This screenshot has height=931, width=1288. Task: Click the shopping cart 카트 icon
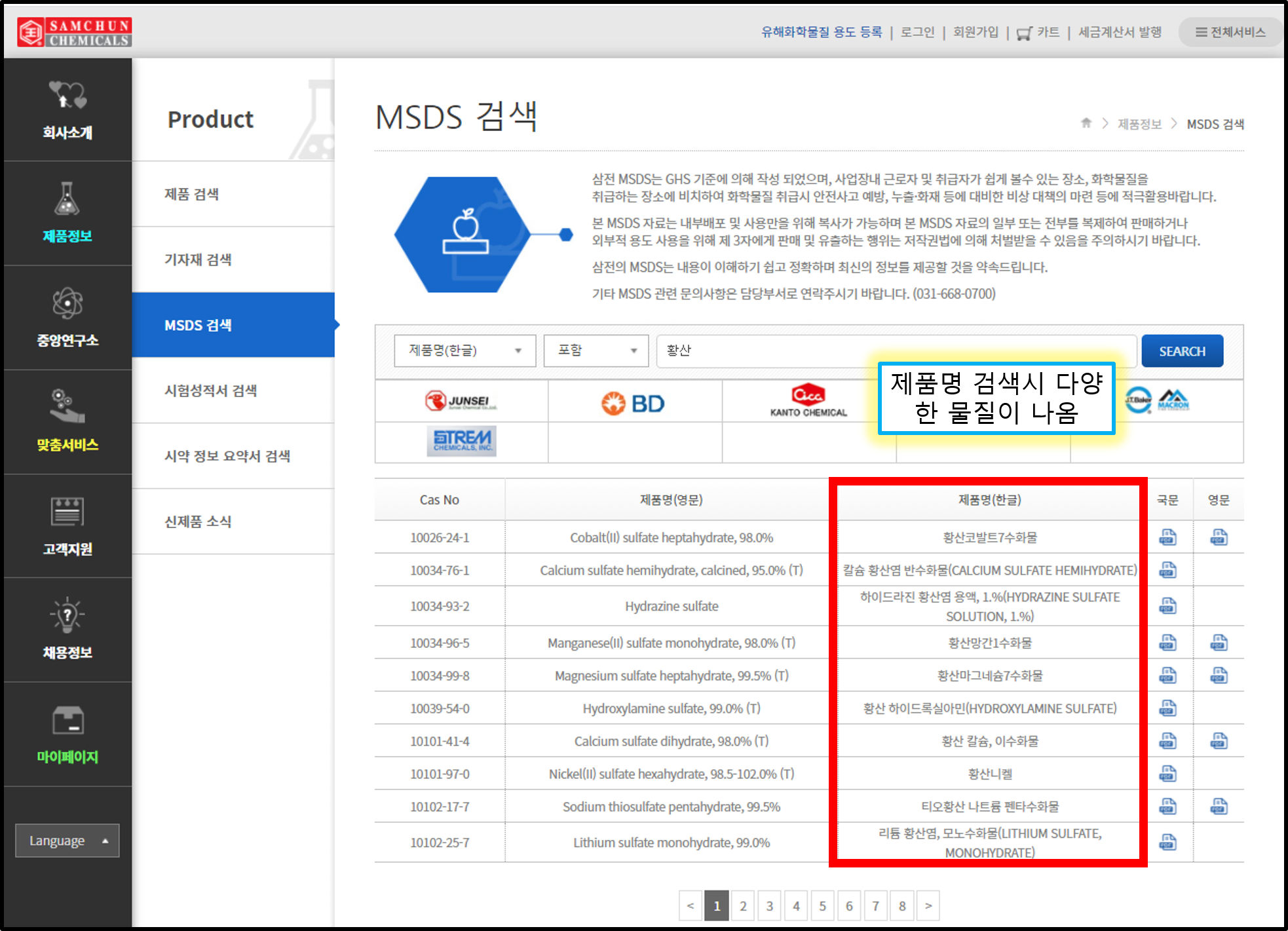[1024, 33]
